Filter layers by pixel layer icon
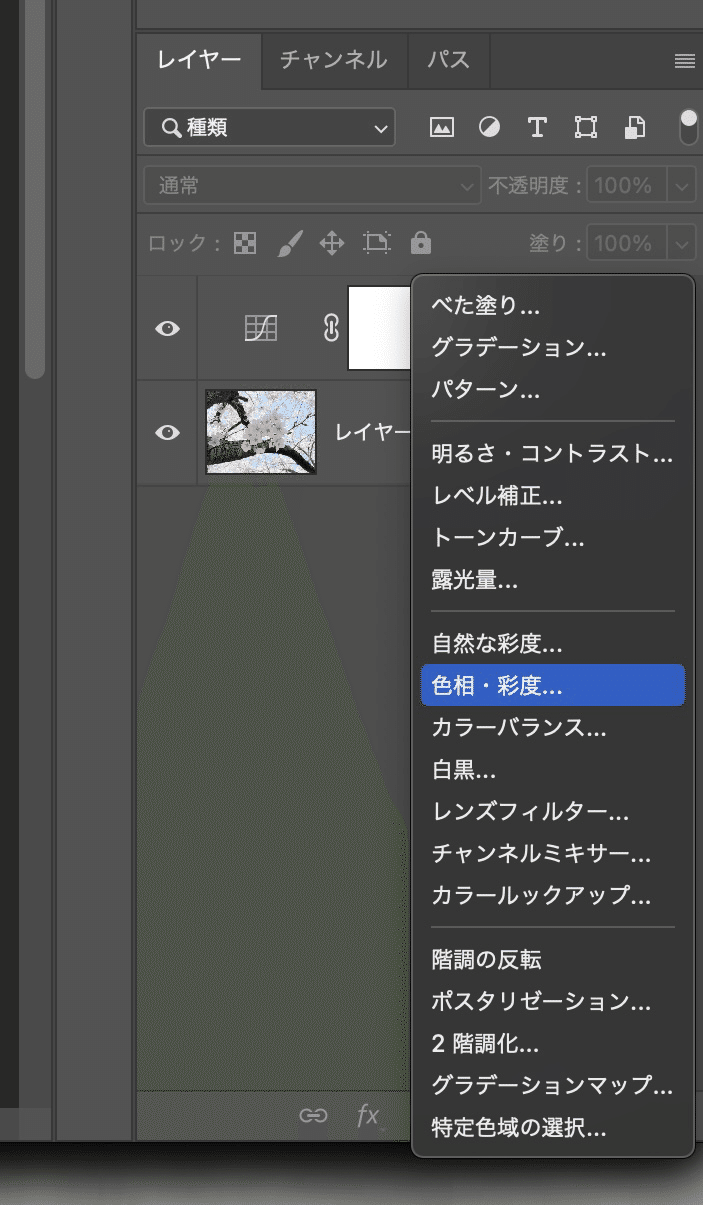This screenshot has height=1205, width=703. click(x=441, y=128)
